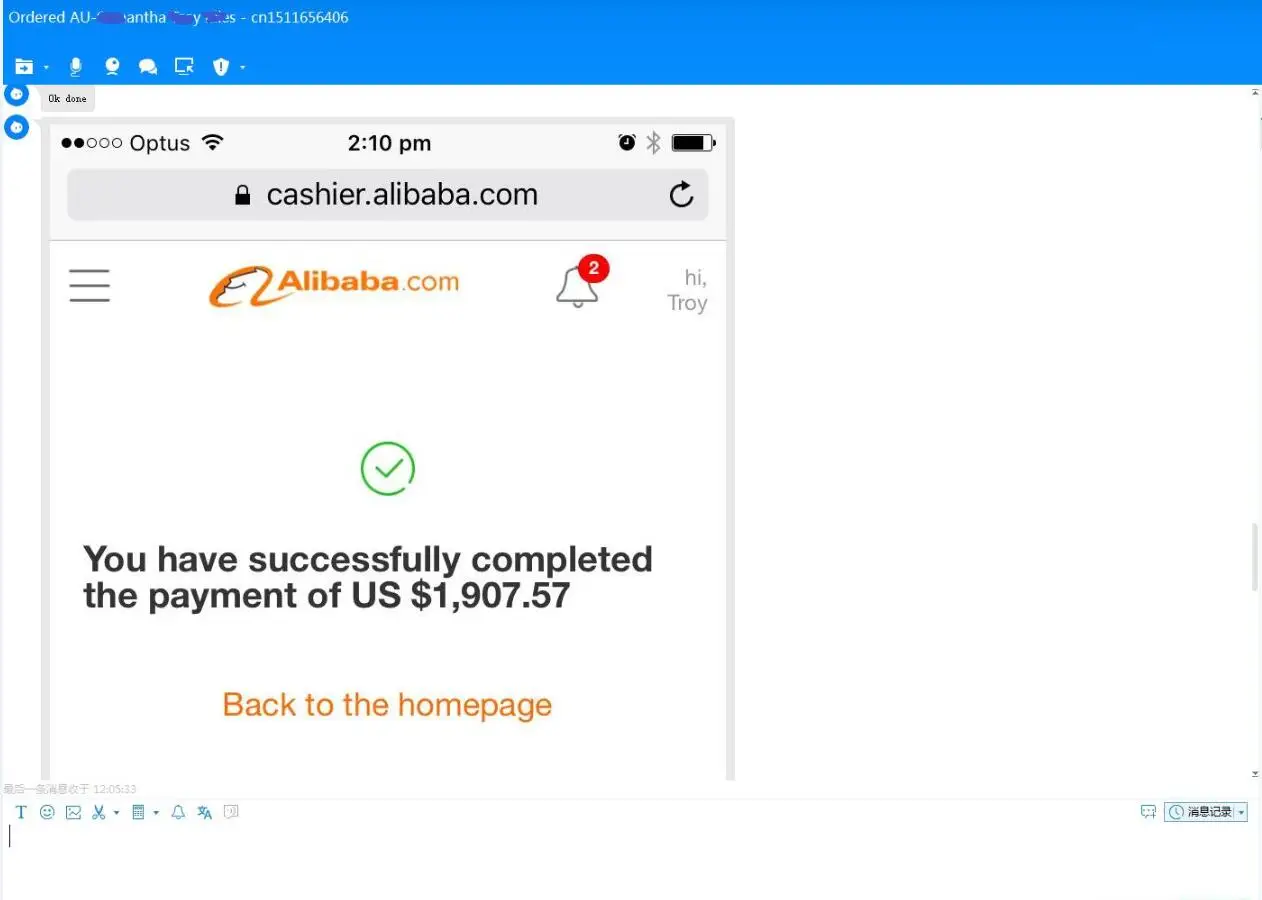Start a video call with webcam icon
The height and width of the screenshot is (900, 1262).
click(112, 67)
